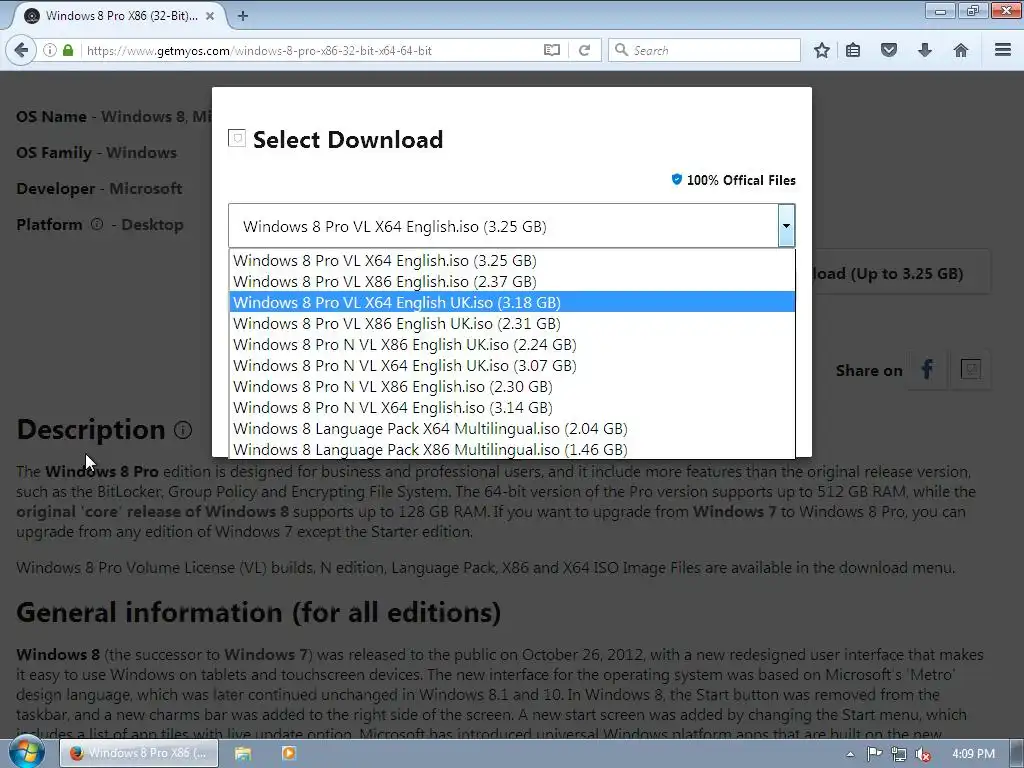Collapse the download selection dropdown arrow
This screenshot has height=768, width=1024.
coord(786,225)
